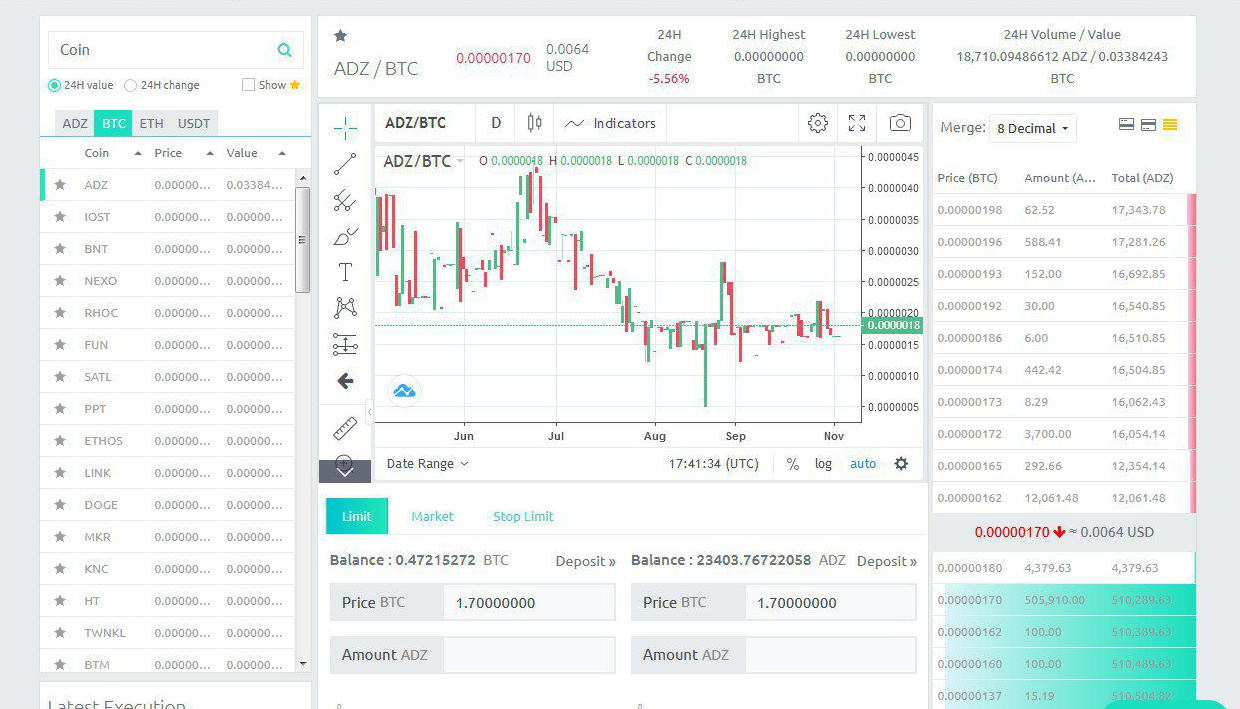This screenshot has height=709, width=1240.
Task: Open chart settings gear in top bar
Action: point(818,123)
